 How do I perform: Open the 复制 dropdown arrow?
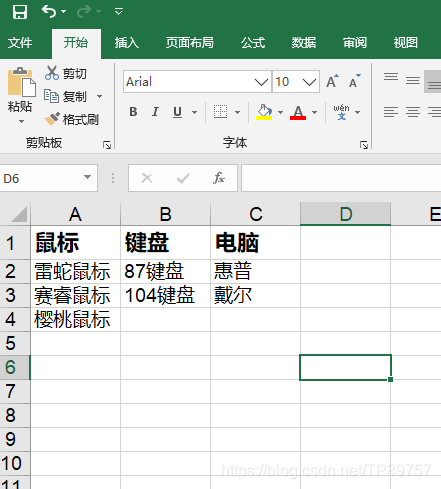click(x=99, y=97)
